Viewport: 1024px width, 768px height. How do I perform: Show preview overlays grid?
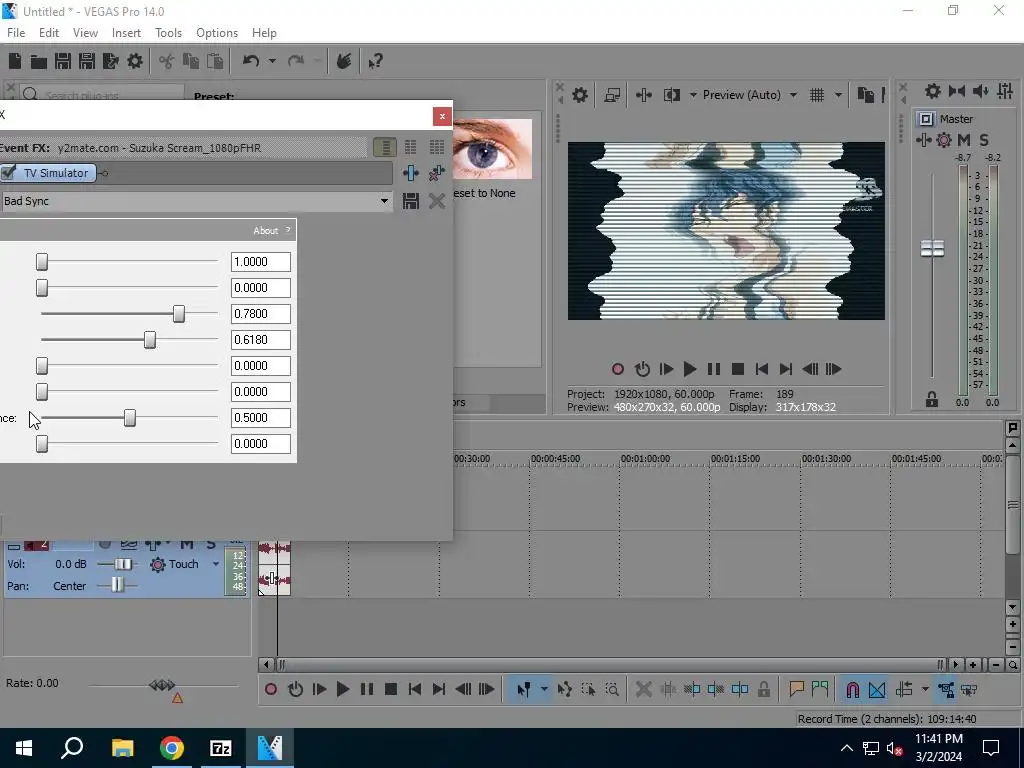pos(817,95)
